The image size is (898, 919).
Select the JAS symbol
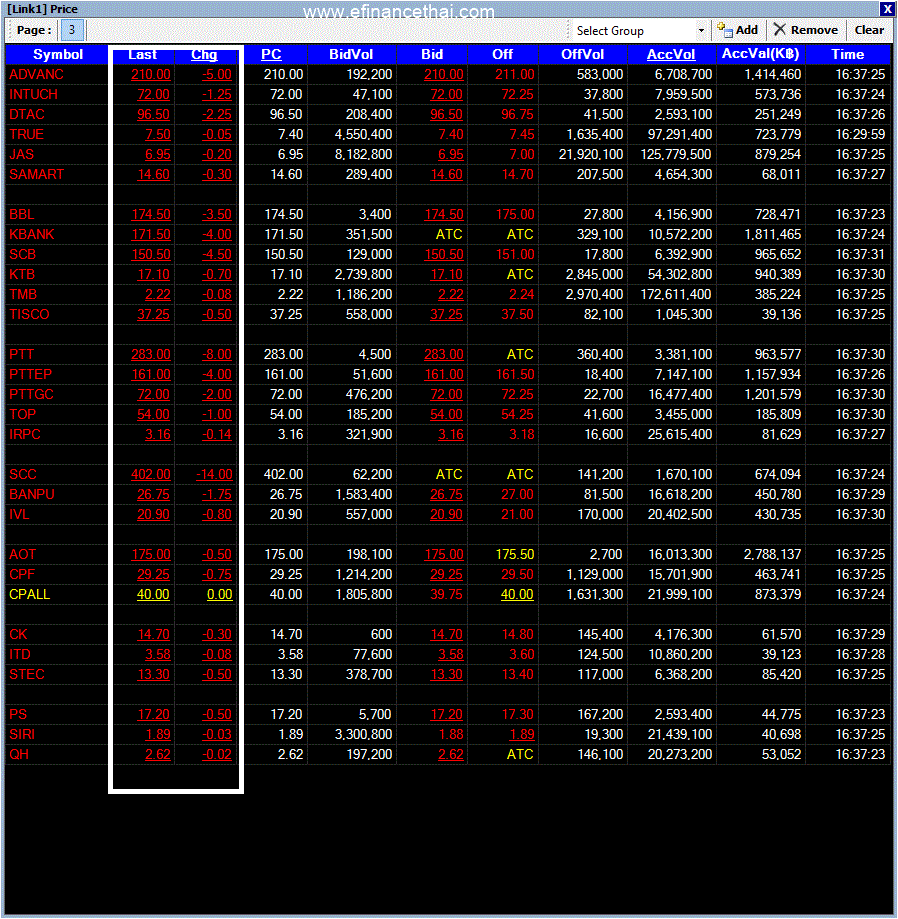click(22, 154)
